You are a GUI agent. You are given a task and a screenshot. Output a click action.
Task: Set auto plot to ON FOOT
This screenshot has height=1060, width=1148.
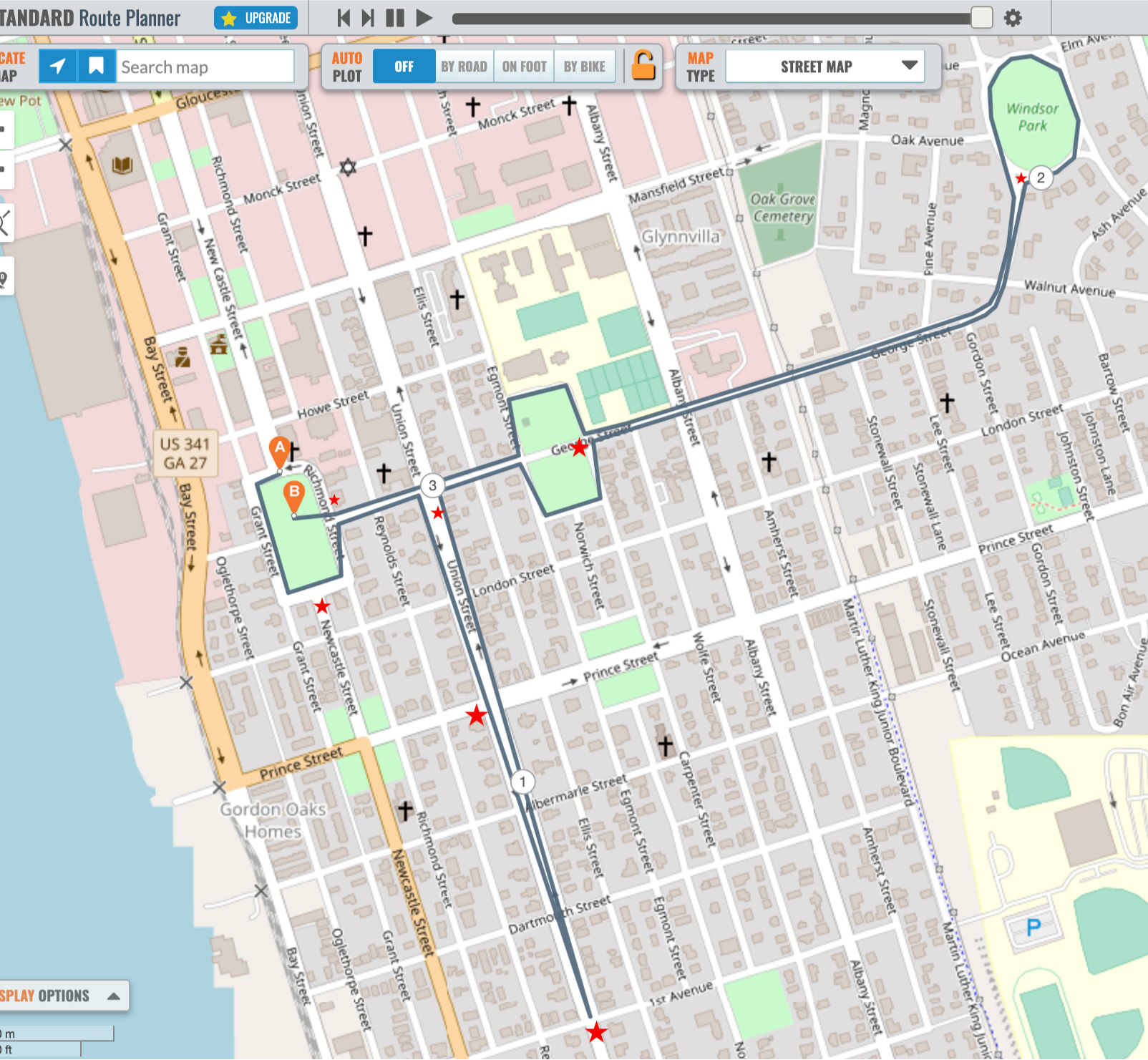[524, 67]
